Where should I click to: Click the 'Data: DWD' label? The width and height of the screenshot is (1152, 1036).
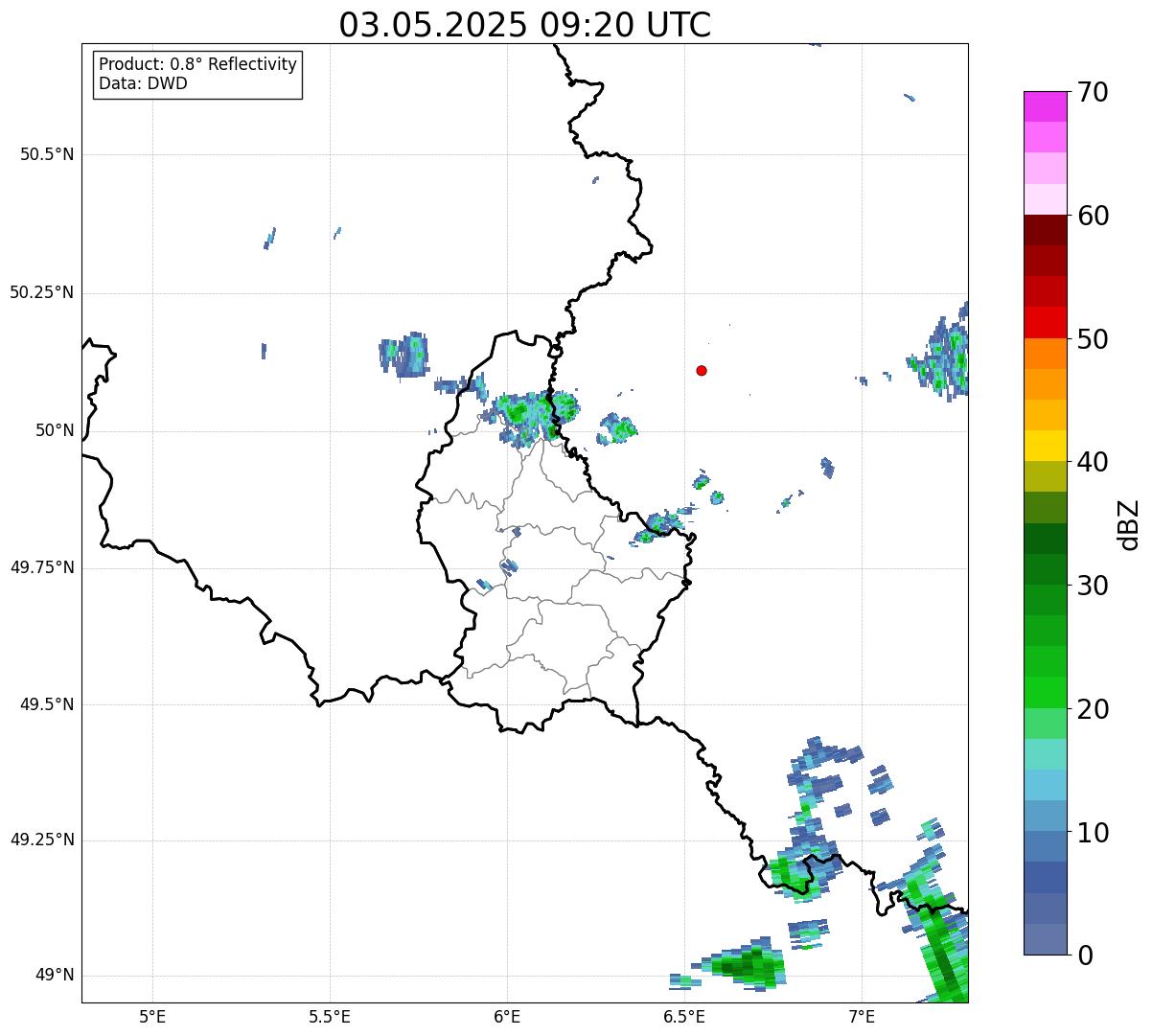(143, 83)
